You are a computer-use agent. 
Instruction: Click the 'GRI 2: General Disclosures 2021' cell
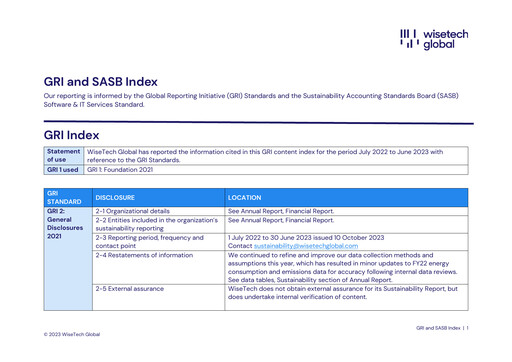click(x=68, y=259)
